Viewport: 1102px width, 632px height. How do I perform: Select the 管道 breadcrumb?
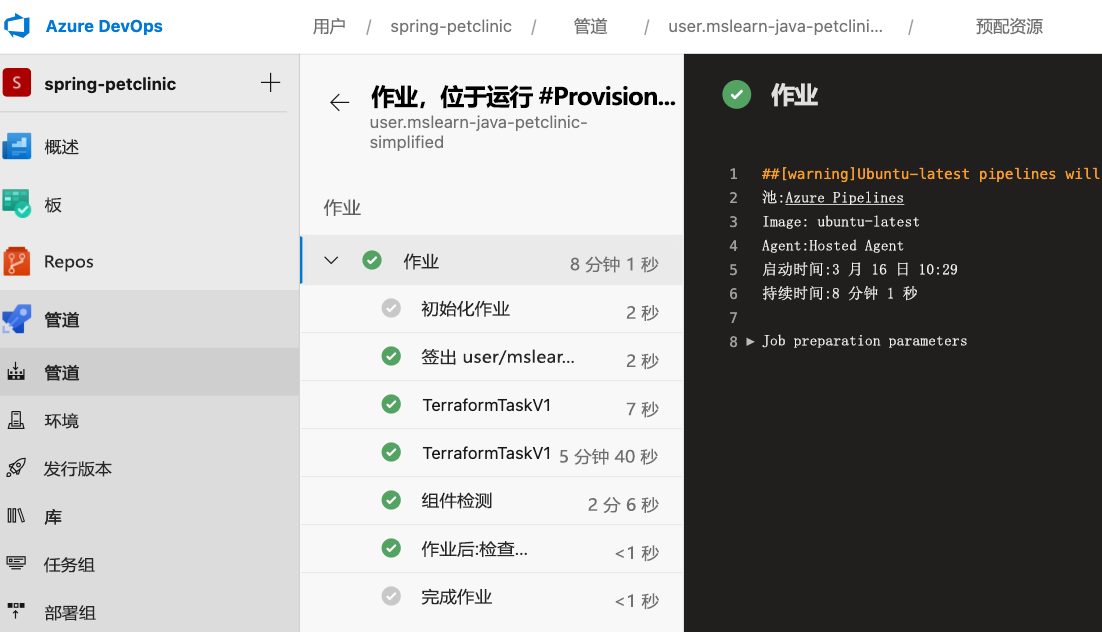click(x=590, y=27)
